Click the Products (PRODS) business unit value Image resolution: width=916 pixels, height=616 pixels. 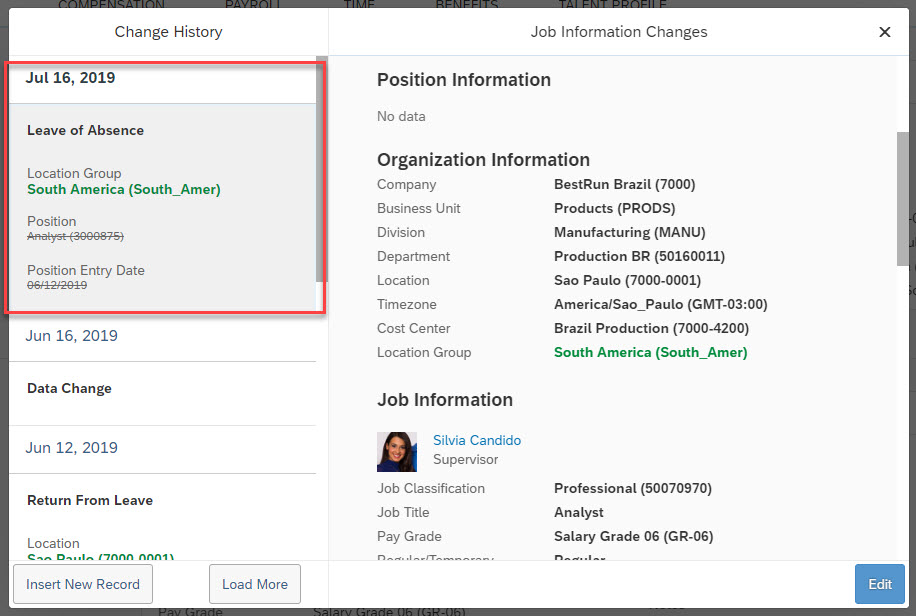[615, 209]
